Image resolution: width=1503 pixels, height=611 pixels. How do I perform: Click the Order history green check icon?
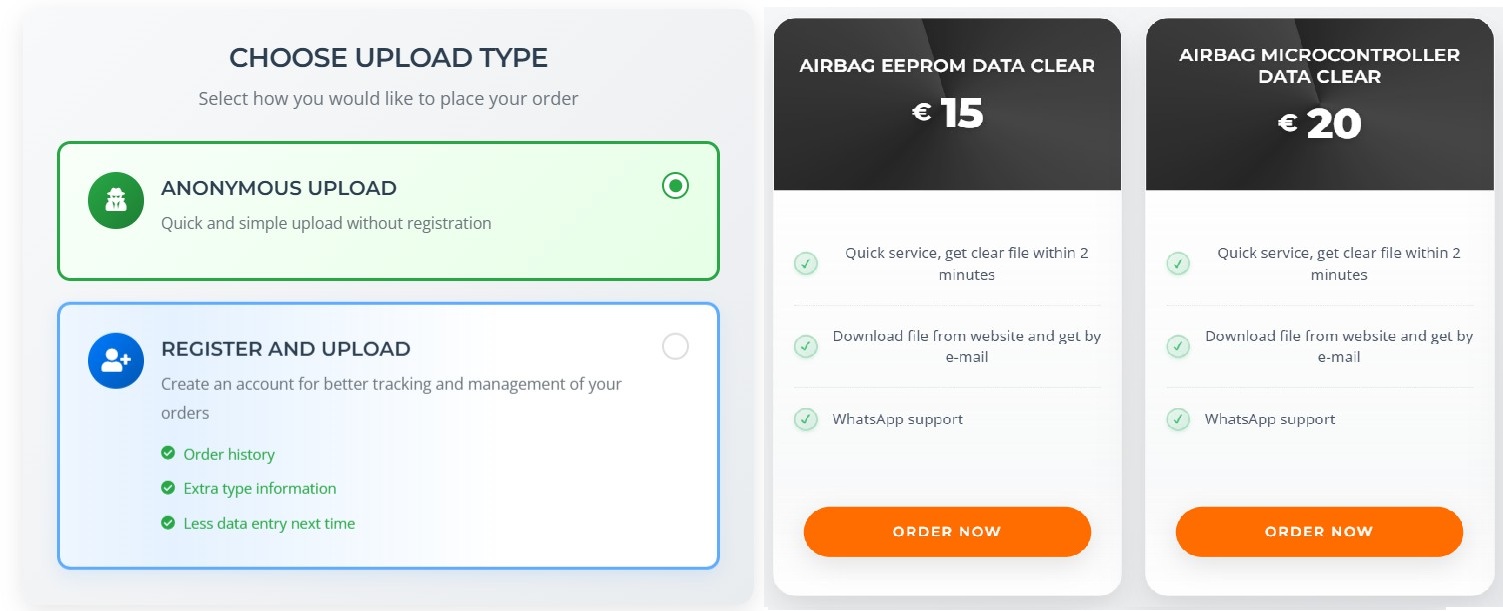(168, 453)
